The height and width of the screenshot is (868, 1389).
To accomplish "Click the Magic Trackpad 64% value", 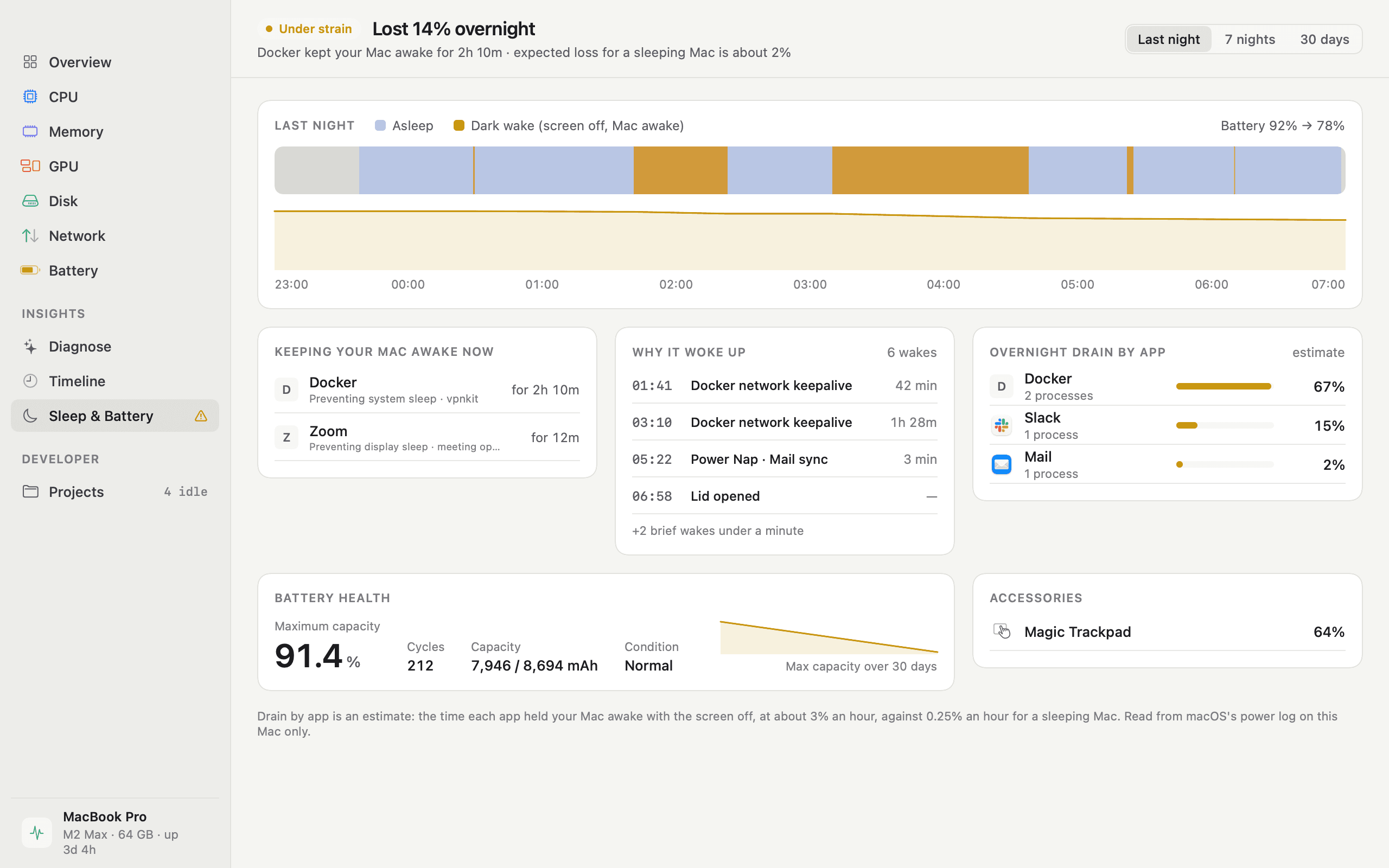I will (1329, 631).
